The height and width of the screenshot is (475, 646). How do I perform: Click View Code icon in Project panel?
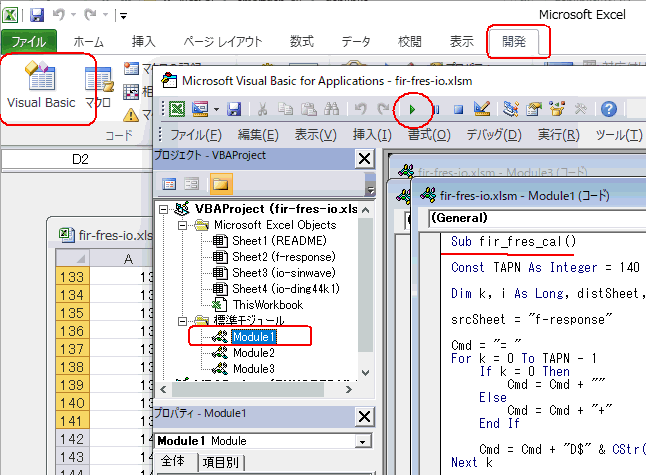point(169,184)
